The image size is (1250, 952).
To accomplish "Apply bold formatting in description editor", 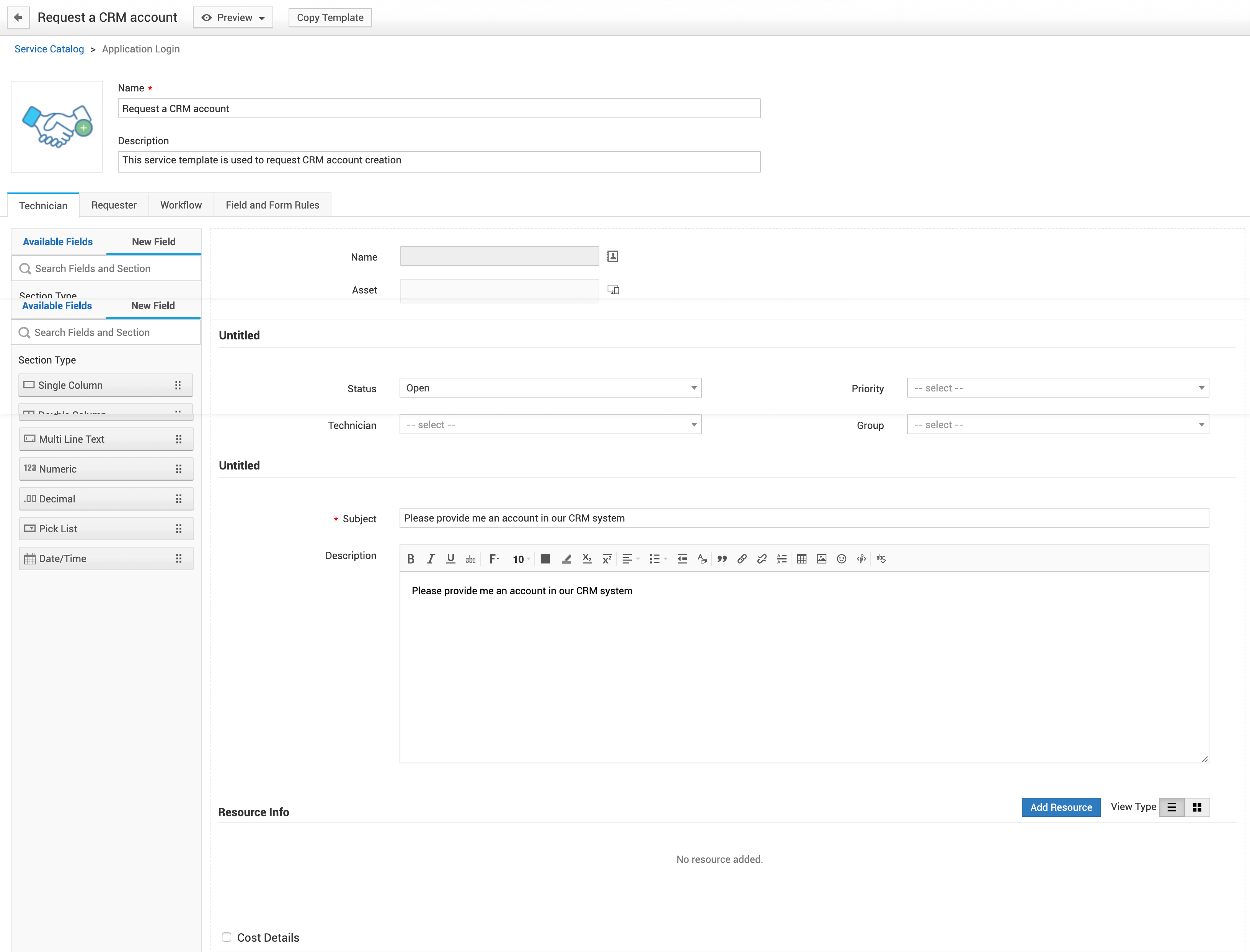I will [x=410, y=559].
